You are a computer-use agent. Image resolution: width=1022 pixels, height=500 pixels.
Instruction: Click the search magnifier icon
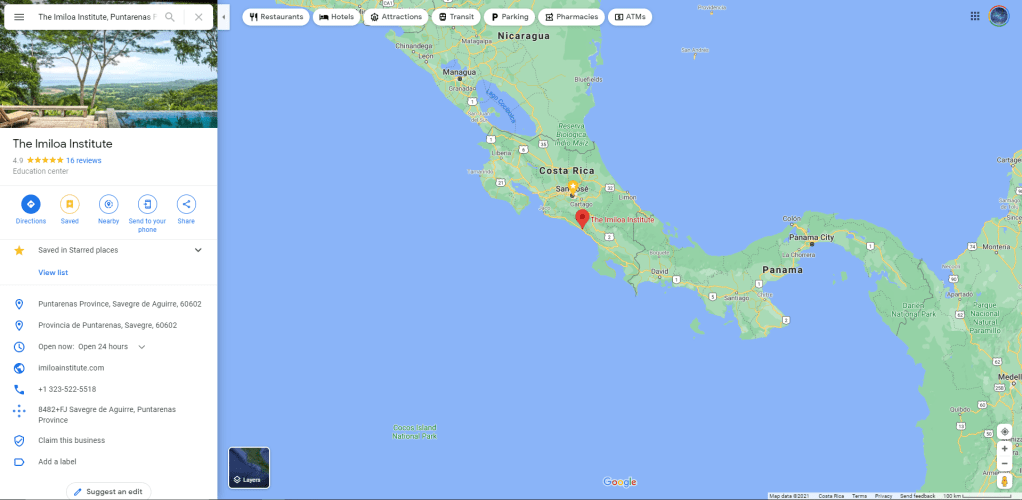point(170,17)
